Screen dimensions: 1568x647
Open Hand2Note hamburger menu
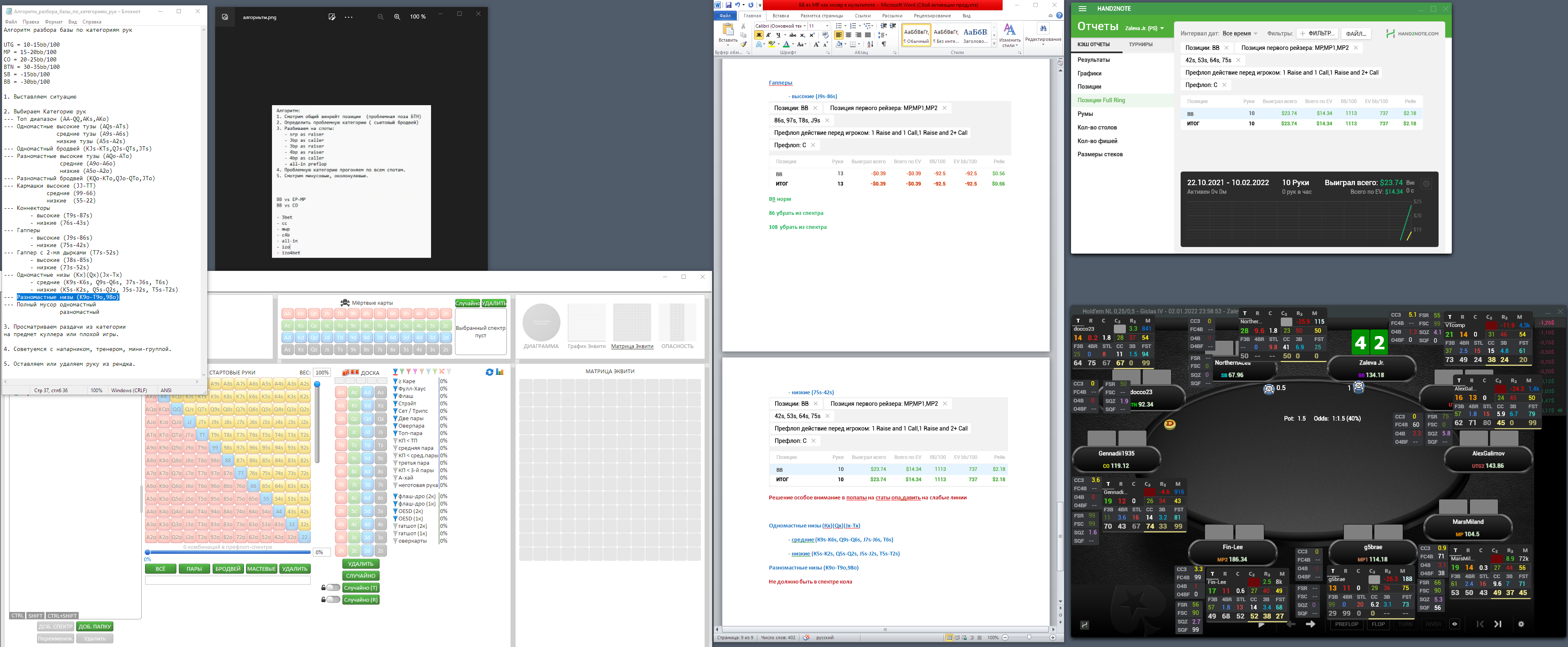1082,9
